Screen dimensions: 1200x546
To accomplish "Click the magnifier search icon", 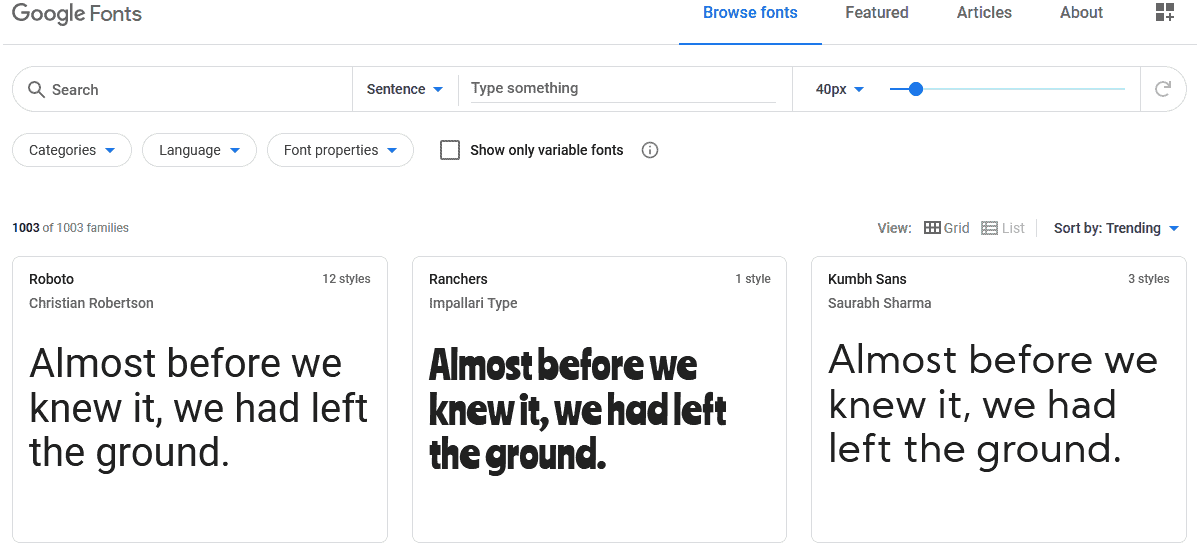I will pyautogui.click(x=36, y=90).
